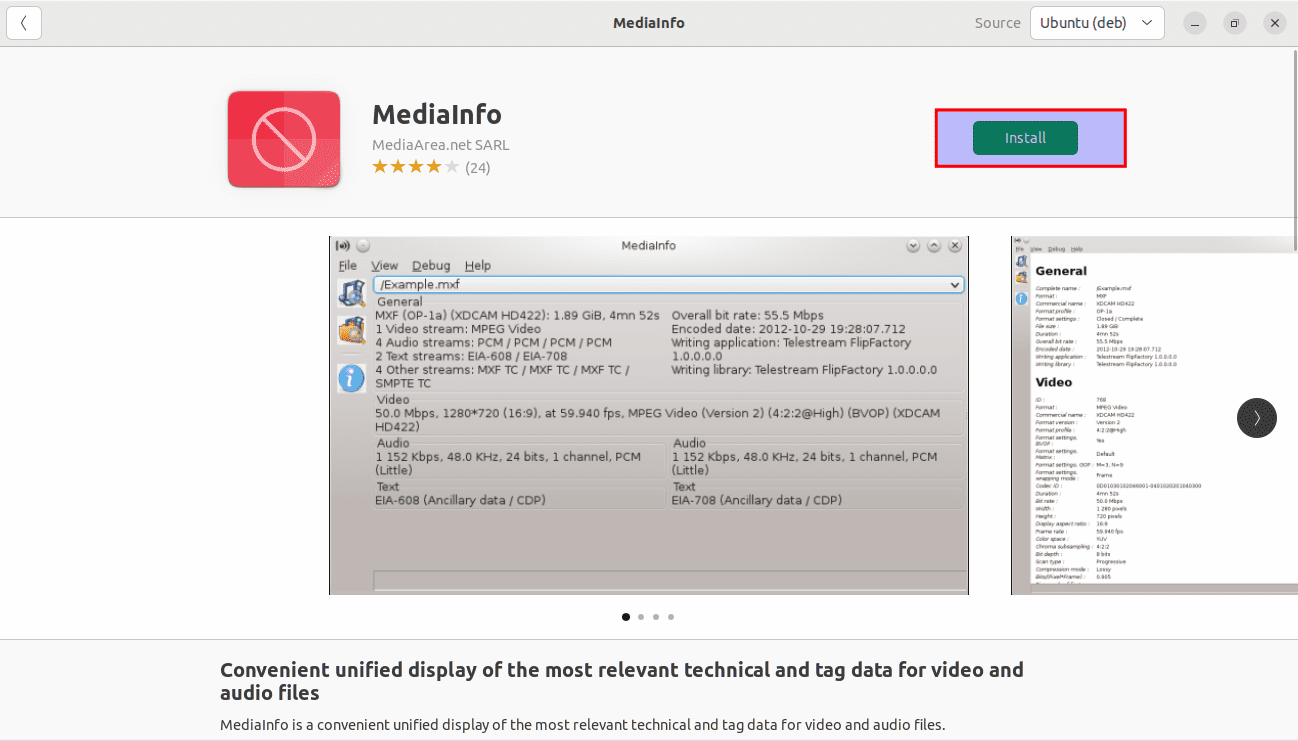The height and width of the screenshot is (741, 1298).
Task: Click the star rating for MediaInfo
Action: tap(416, 167)
